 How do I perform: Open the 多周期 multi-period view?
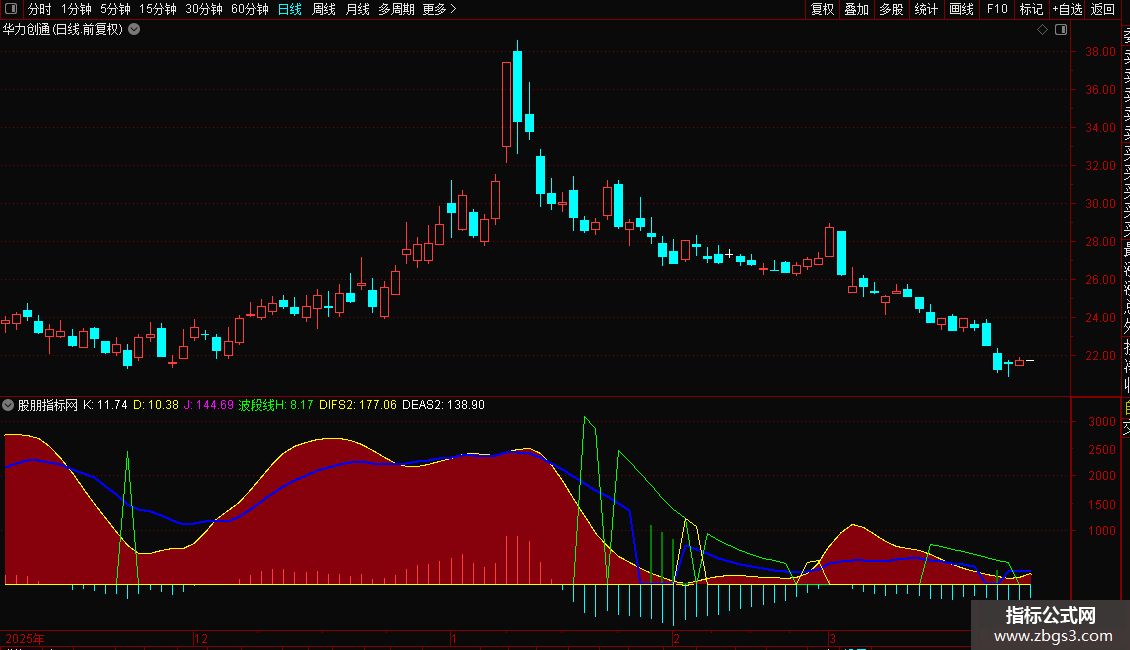point(396,9)
